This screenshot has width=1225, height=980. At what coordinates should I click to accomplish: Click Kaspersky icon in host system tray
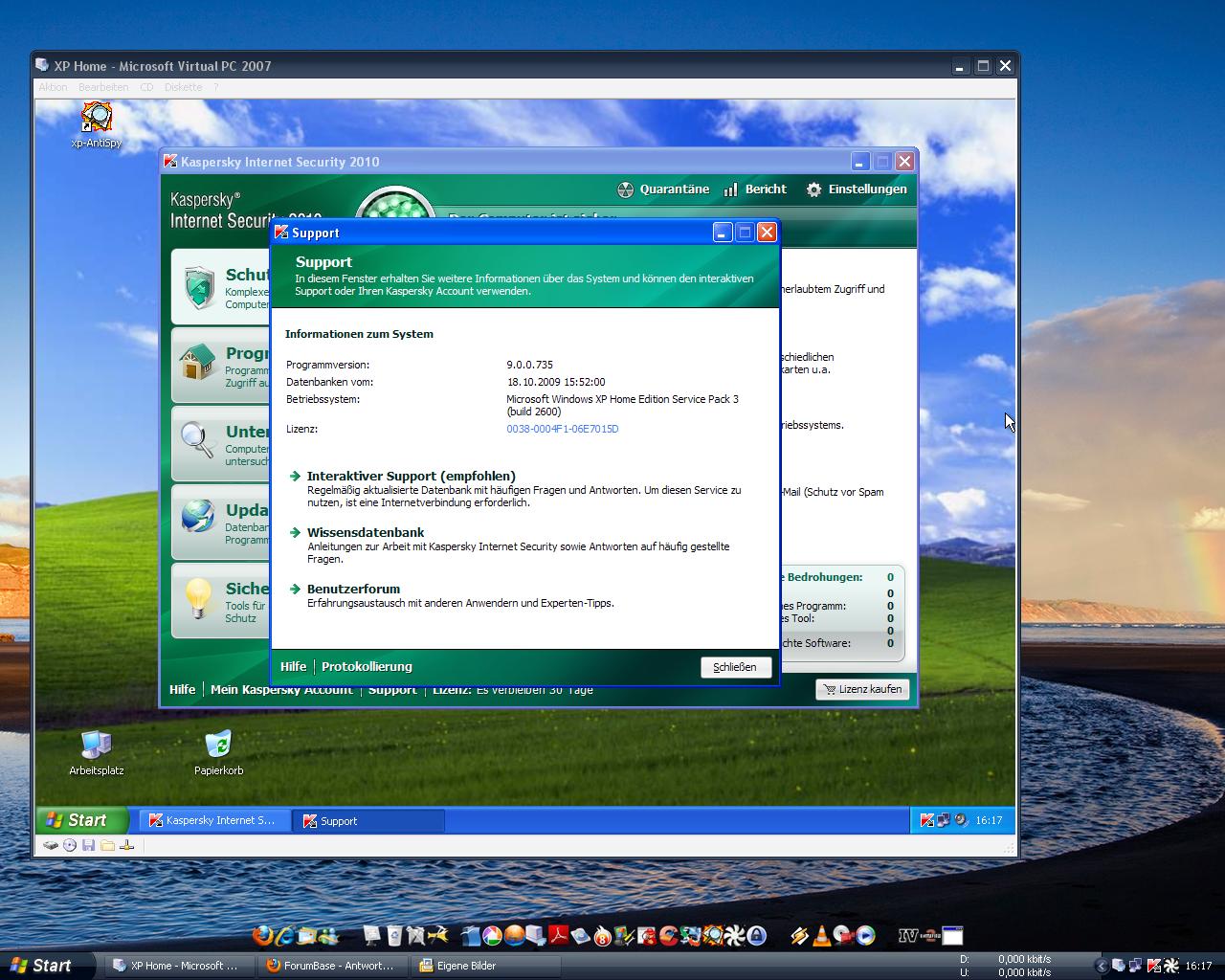pos(1154,966)
